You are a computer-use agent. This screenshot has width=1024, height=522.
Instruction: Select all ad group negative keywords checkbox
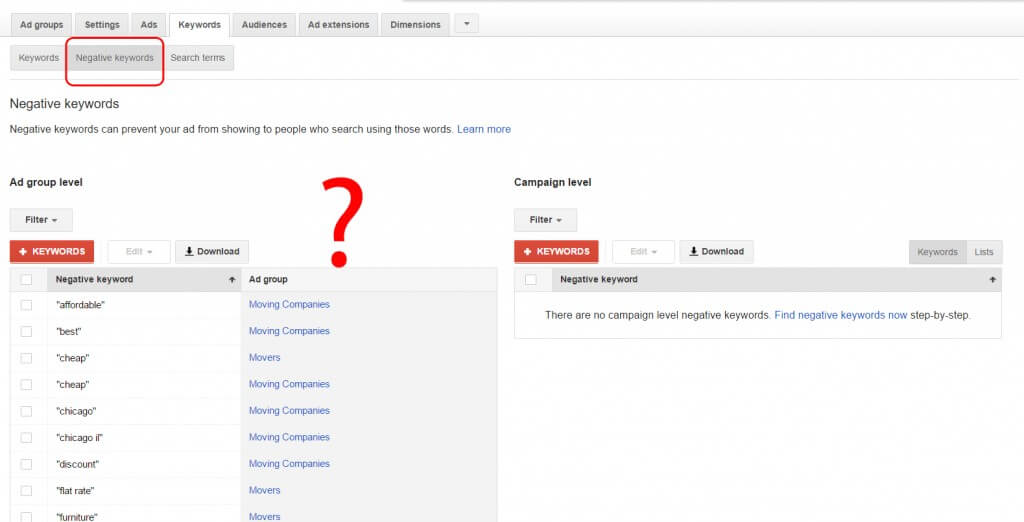coord(26,280)
